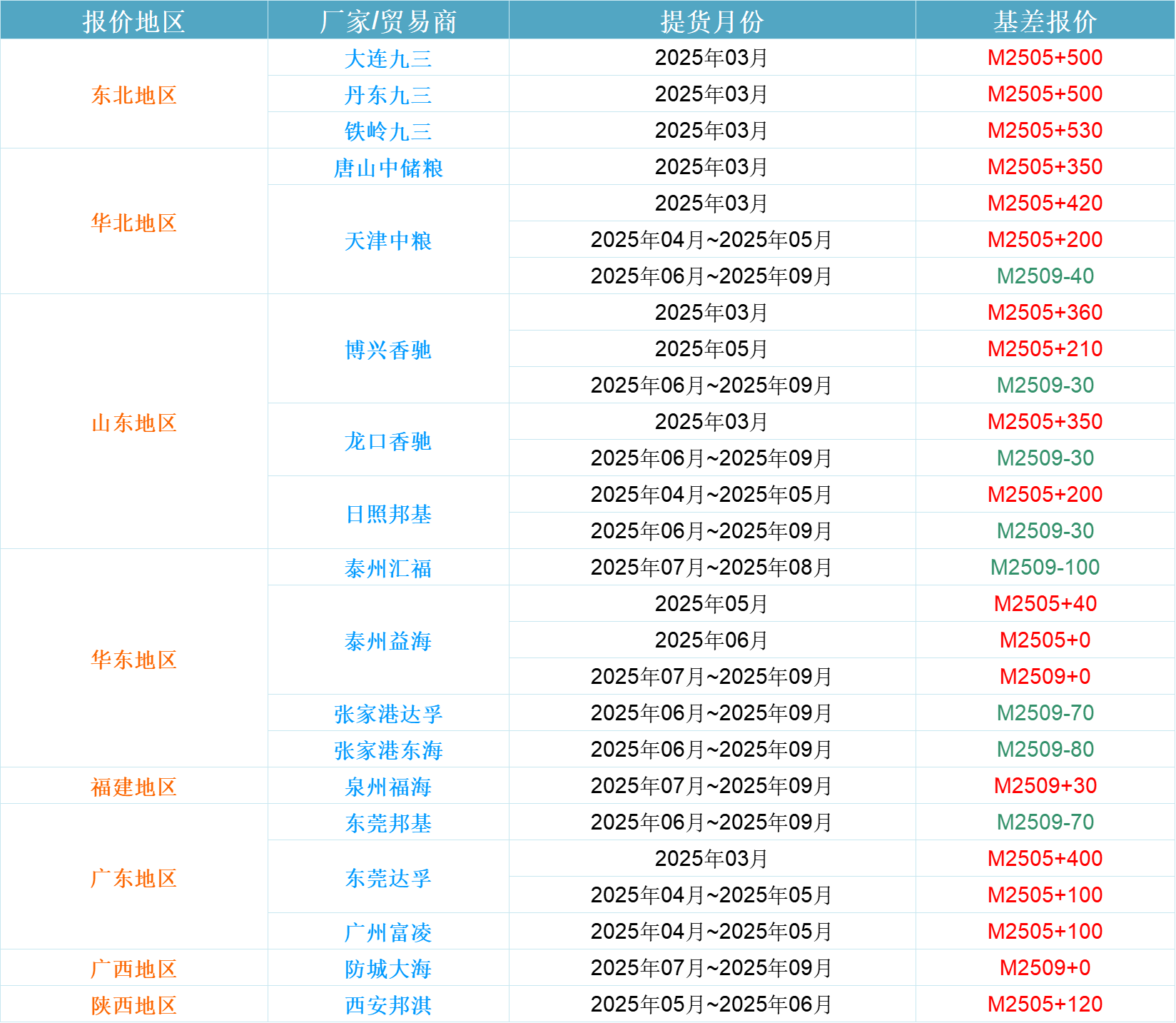
Task: Select the 东北地区 region cell
Action: tap(133, 95)
